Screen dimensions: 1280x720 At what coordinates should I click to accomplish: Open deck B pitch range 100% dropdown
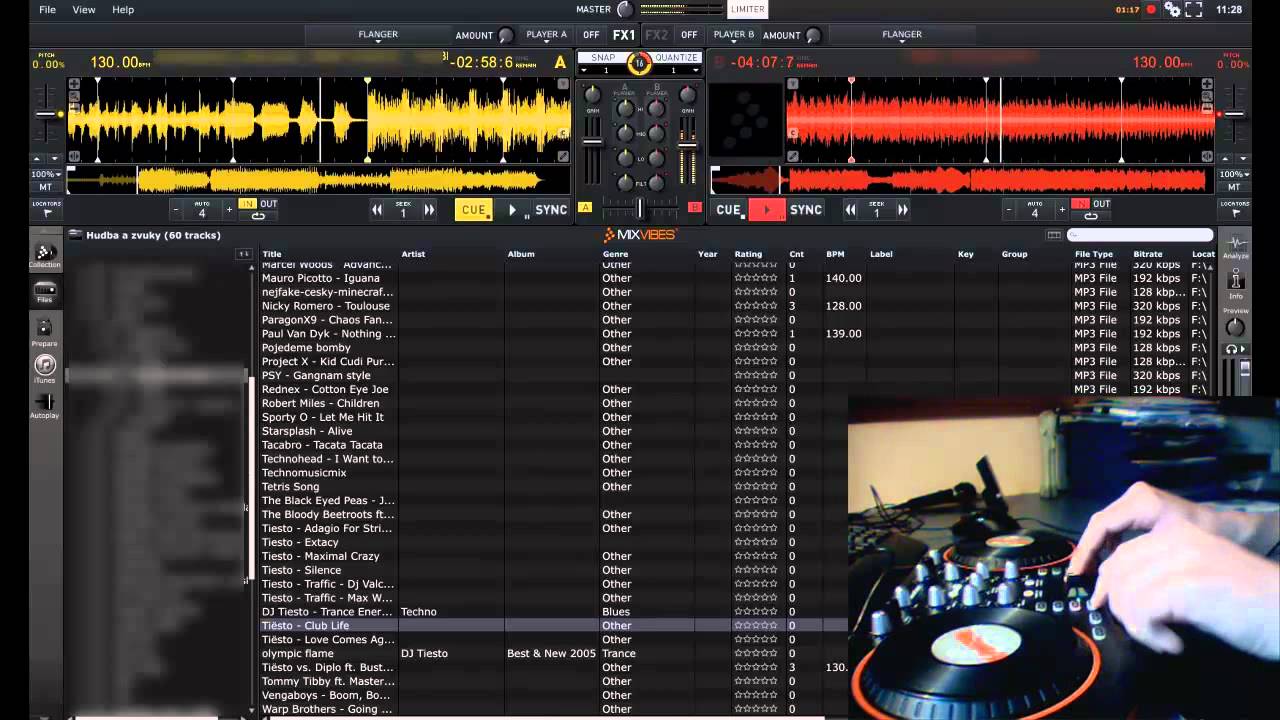pyautogui.click(x=1233, y=174)
